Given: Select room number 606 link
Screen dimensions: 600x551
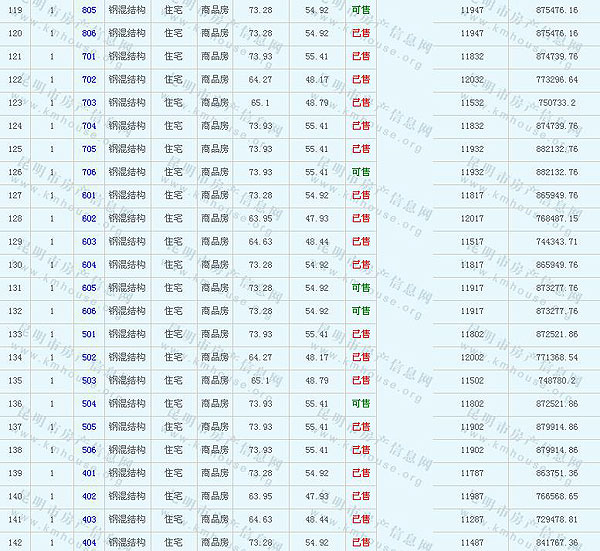Looking at the screenshot, I should click(x=89, y=311).
